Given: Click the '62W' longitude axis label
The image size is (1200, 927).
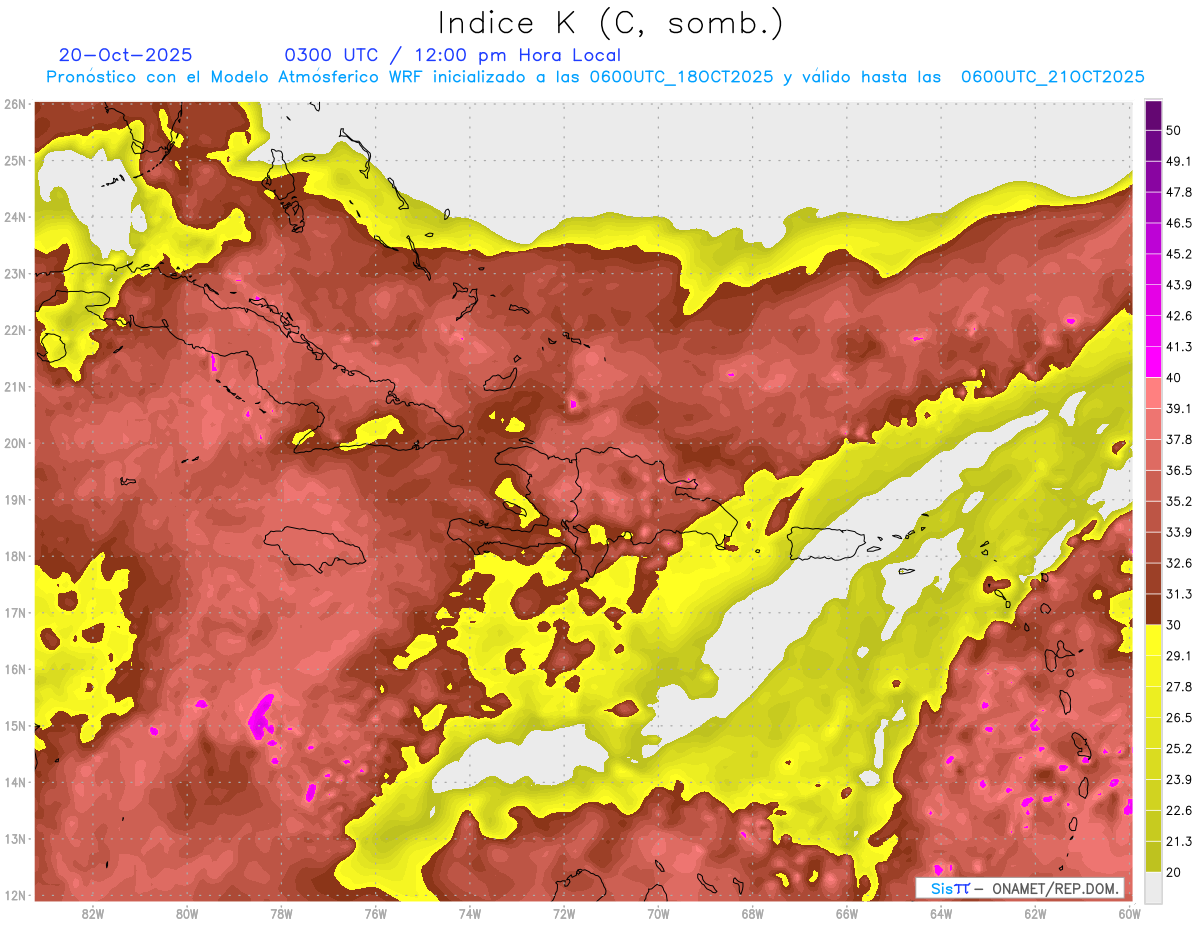Looking at the screenshot, I should pos(1035,913).
